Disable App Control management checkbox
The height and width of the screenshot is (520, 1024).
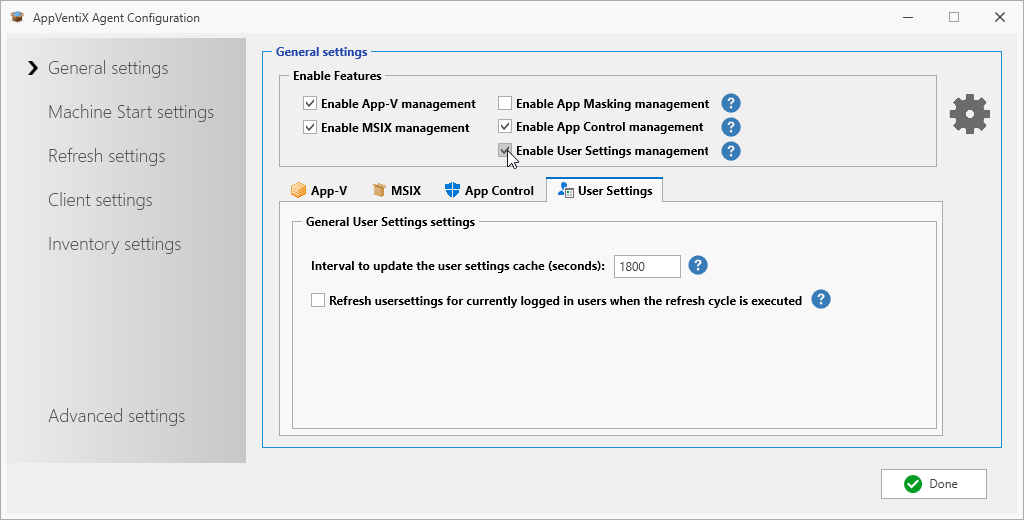click(505, 127)
